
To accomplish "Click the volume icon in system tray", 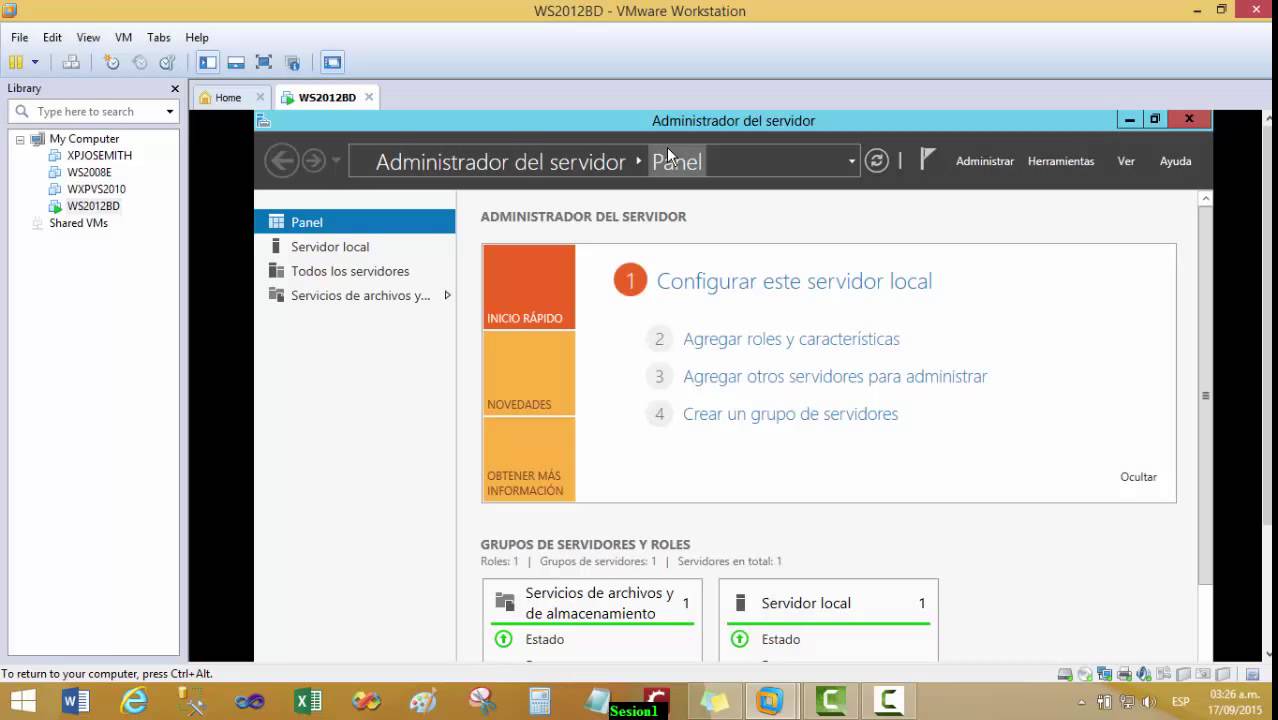I will click(x=1149, y=701).
